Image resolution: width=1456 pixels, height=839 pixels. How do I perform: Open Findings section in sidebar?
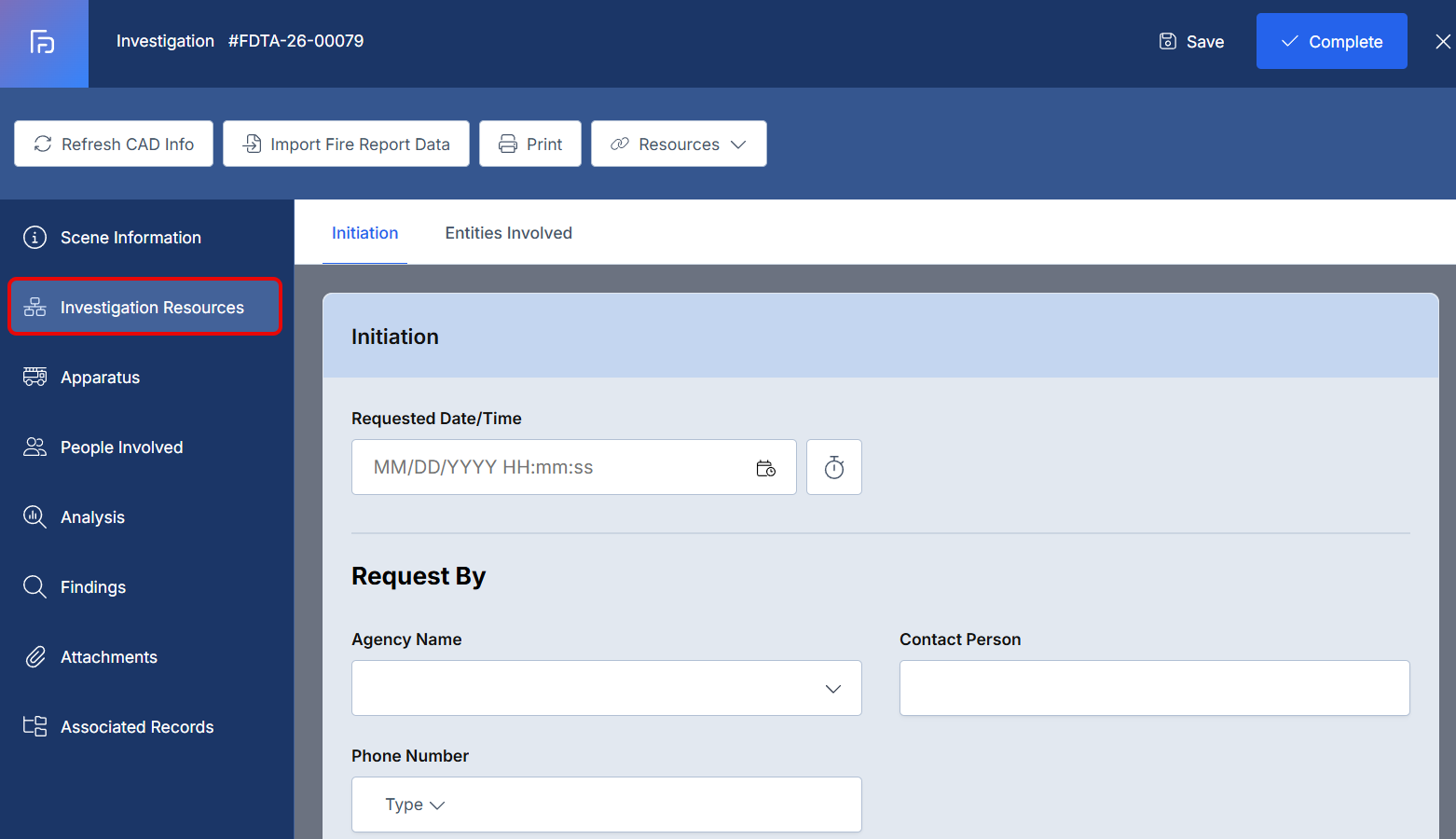coord(146,587)
